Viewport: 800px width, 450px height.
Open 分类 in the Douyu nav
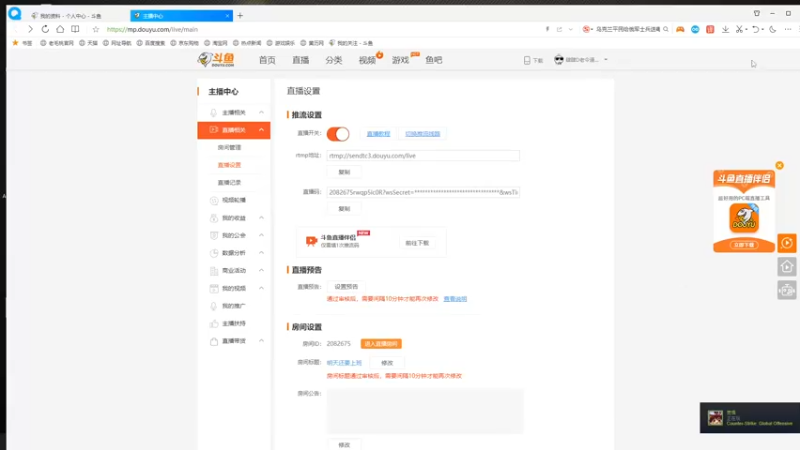334,60
